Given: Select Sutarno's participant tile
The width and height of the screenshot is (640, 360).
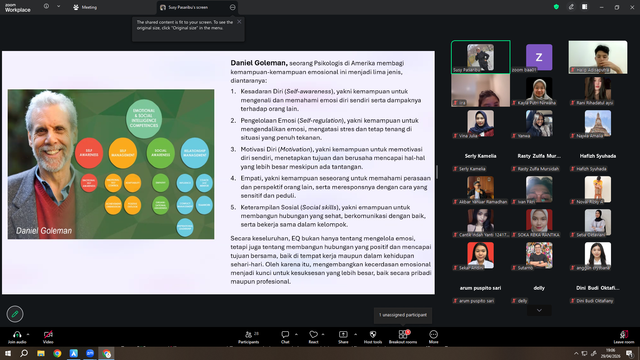Looking at the screenshot, I should (539, 256).
